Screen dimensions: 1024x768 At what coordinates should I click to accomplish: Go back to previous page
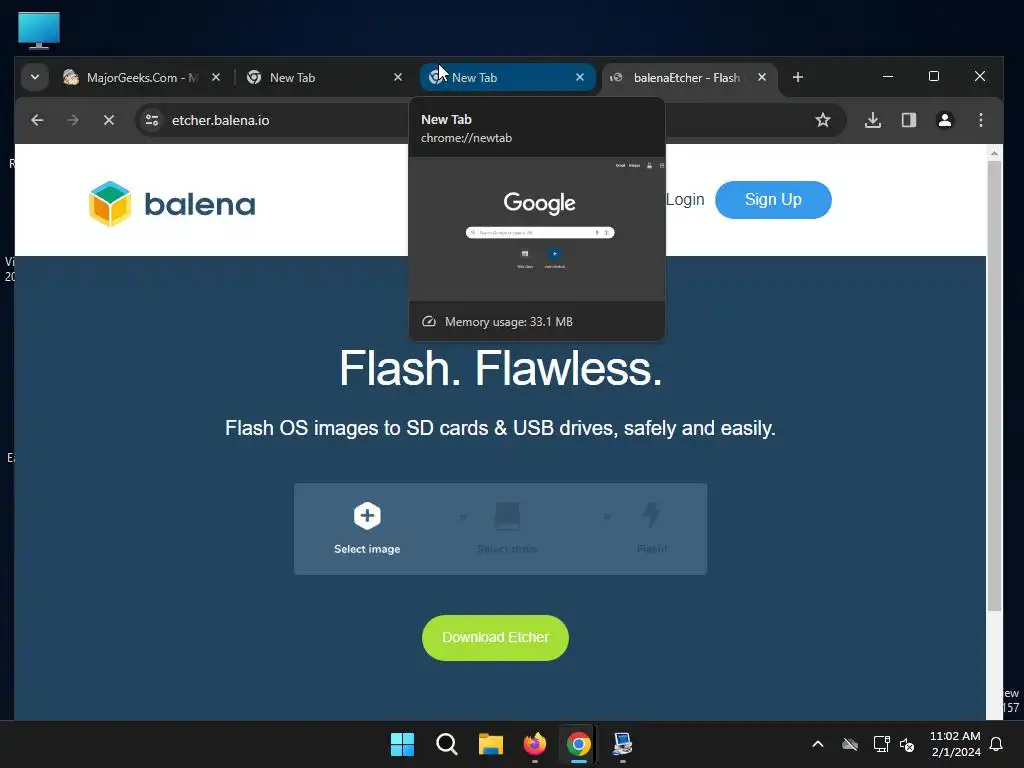pos(37,120)
